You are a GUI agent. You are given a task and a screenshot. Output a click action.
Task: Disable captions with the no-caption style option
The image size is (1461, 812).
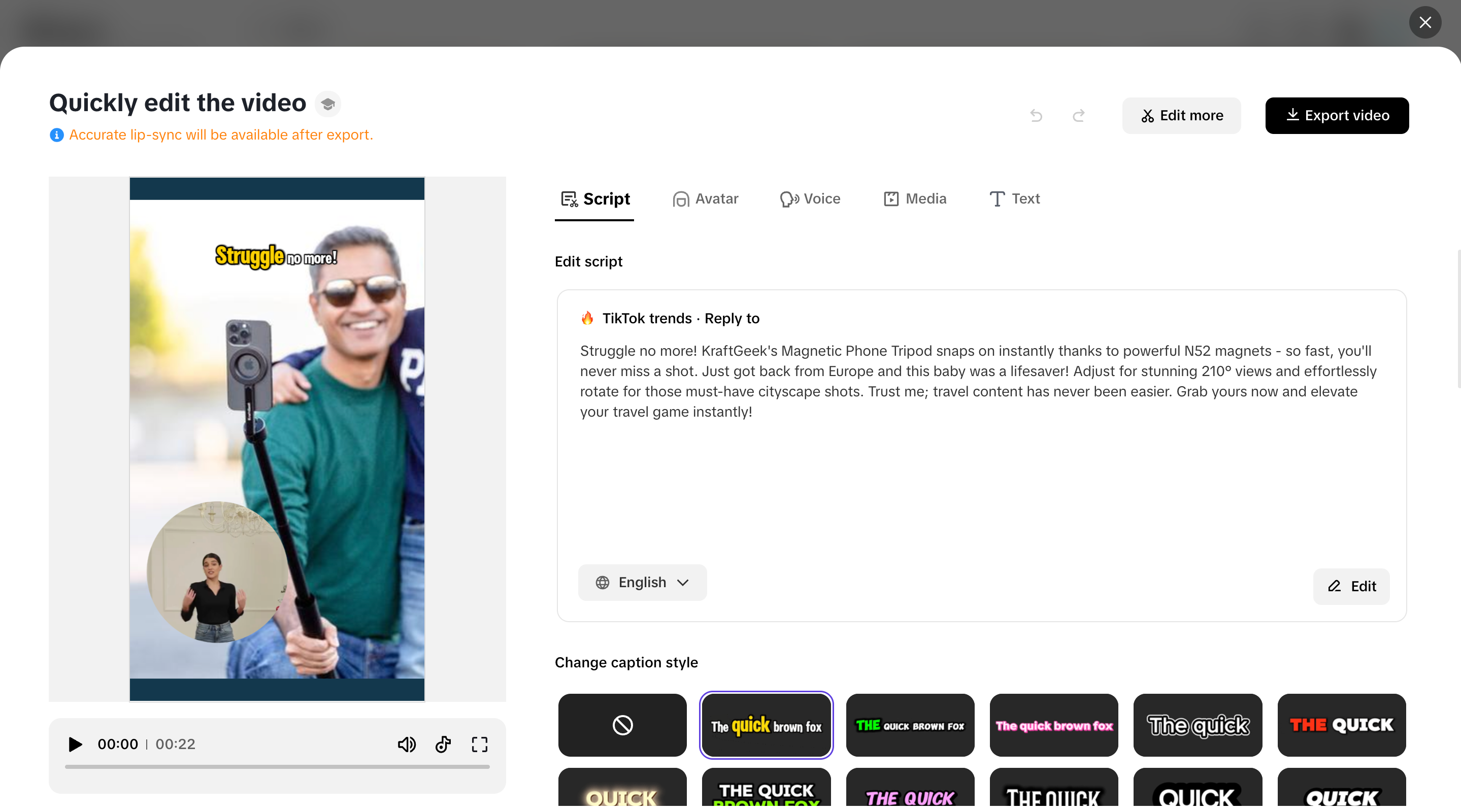621,725
